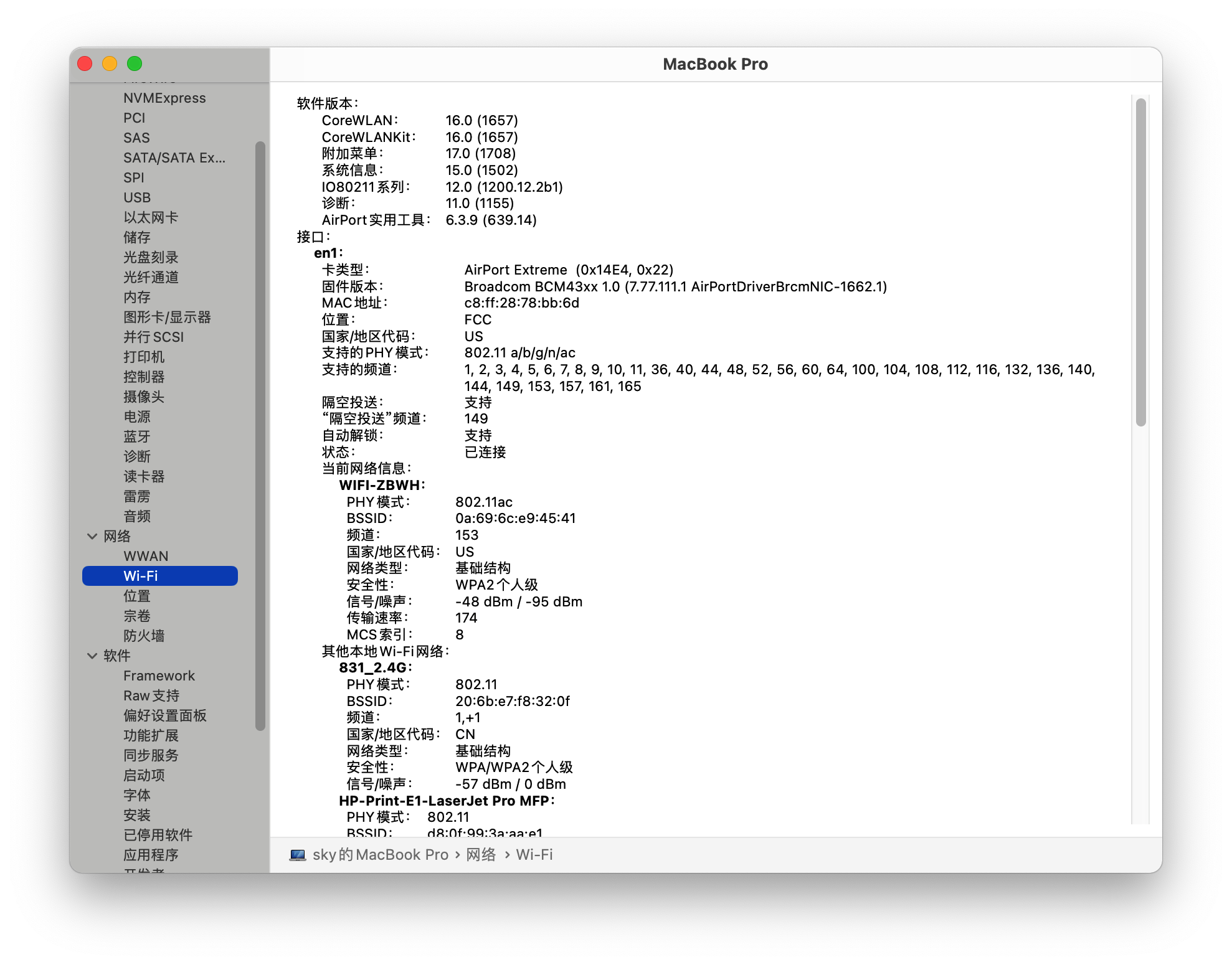
Task: Click sky的MacBook Pro in the path bar
Action: pyautogui.click(x=381, y=855)
